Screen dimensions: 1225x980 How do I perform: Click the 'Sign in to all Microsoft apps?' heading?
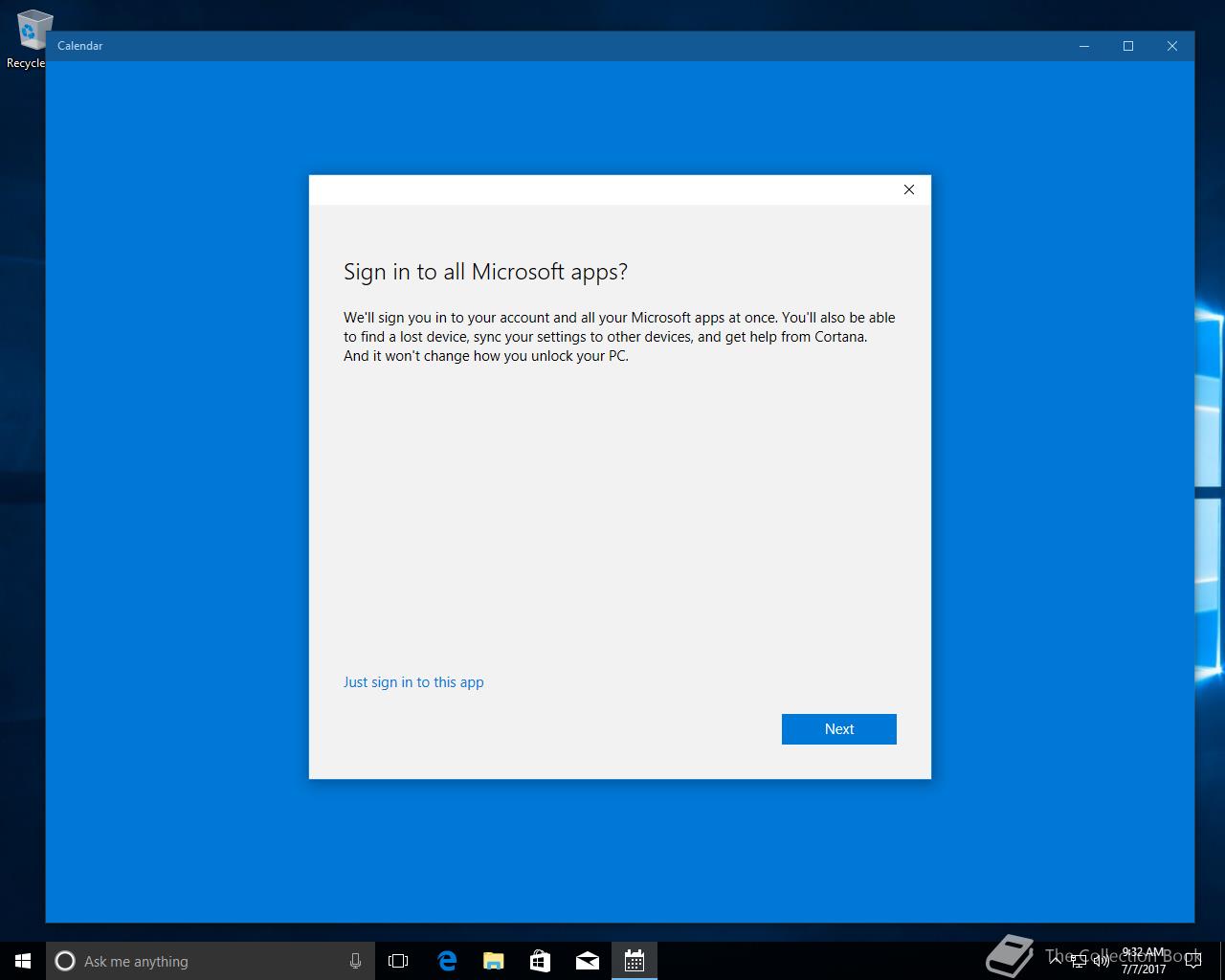[485, 272]
